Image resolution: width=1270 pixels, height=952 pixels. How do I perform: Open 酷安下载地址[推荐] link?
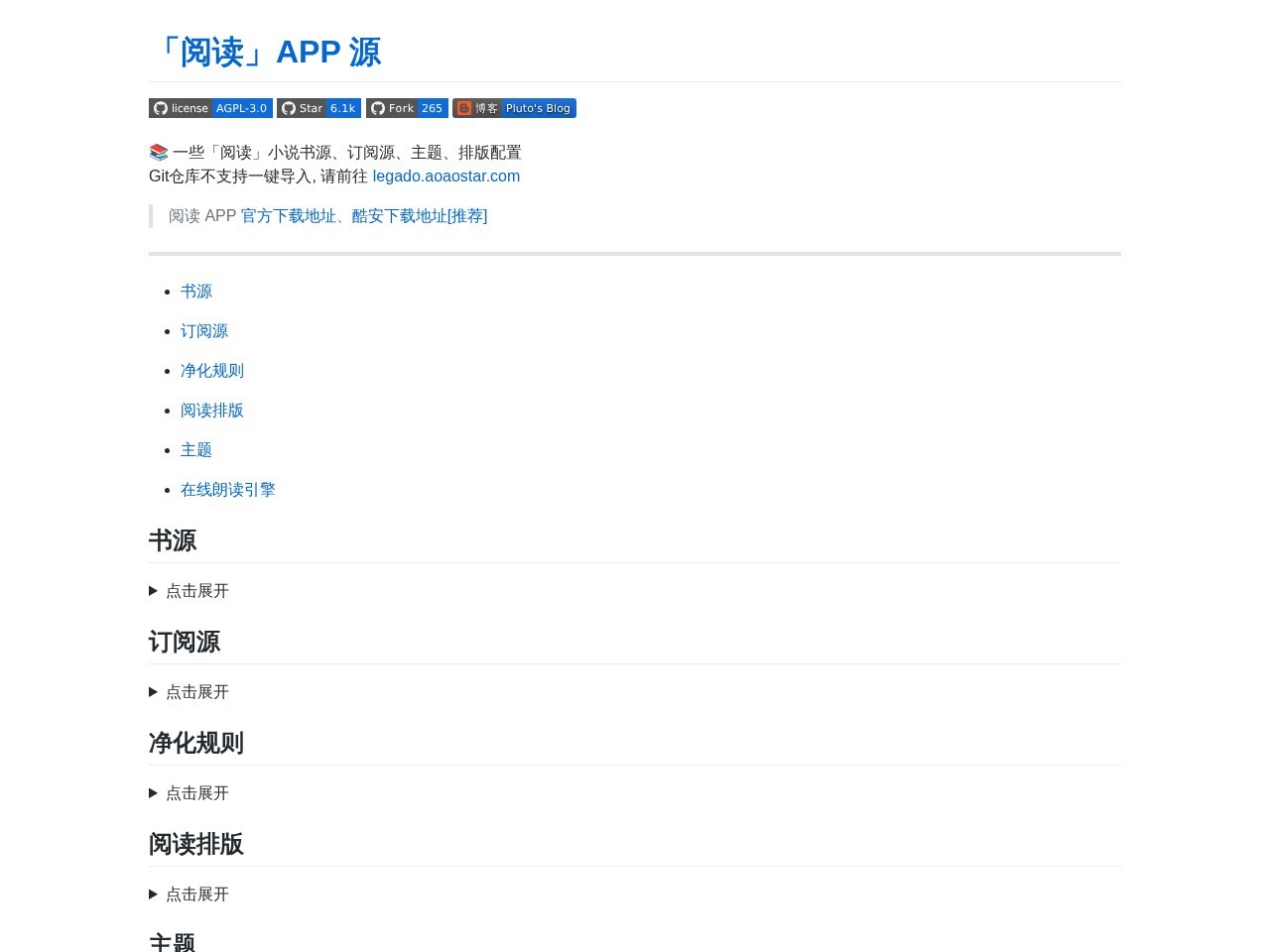tap(420, 216)
